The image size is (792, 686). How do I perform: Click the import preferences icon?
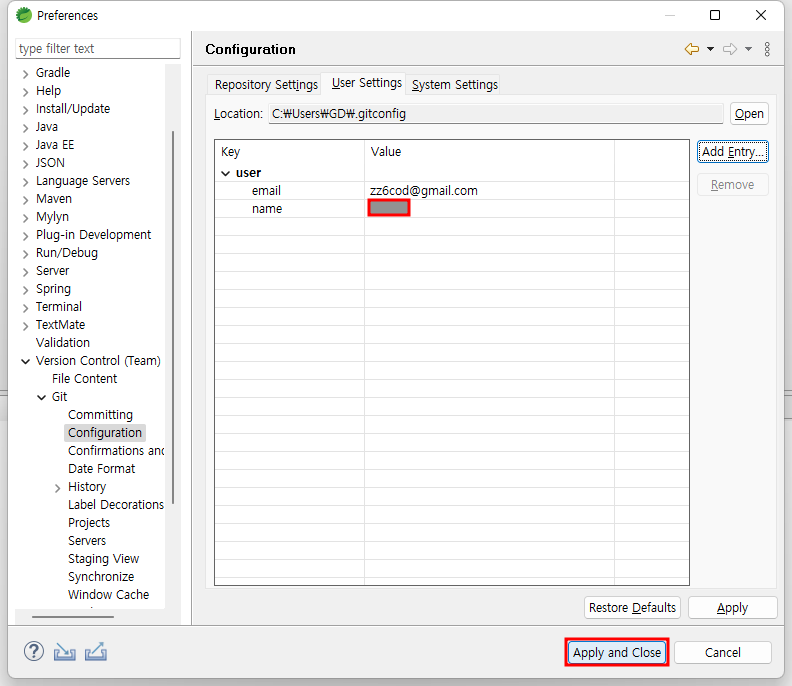pyautogui.click(x=65, y=652)
